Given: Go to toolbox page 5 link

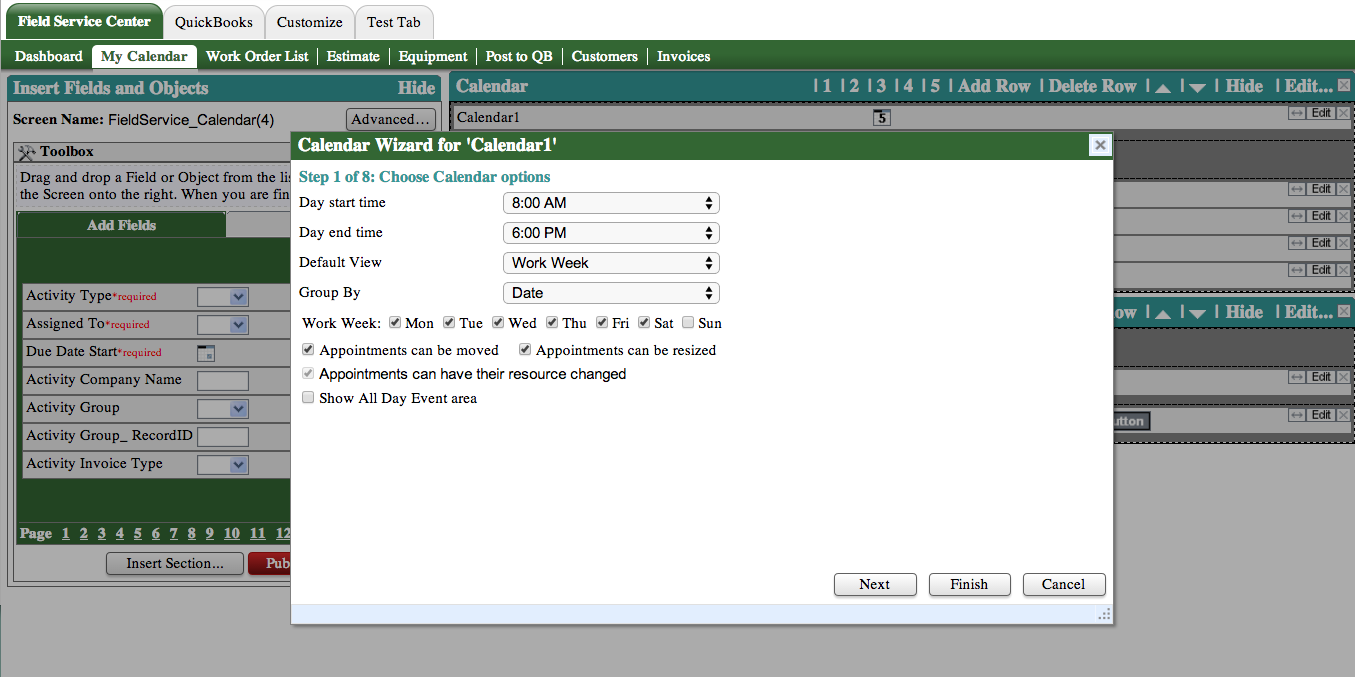Looking at the screenshot, I should (137, 533).
